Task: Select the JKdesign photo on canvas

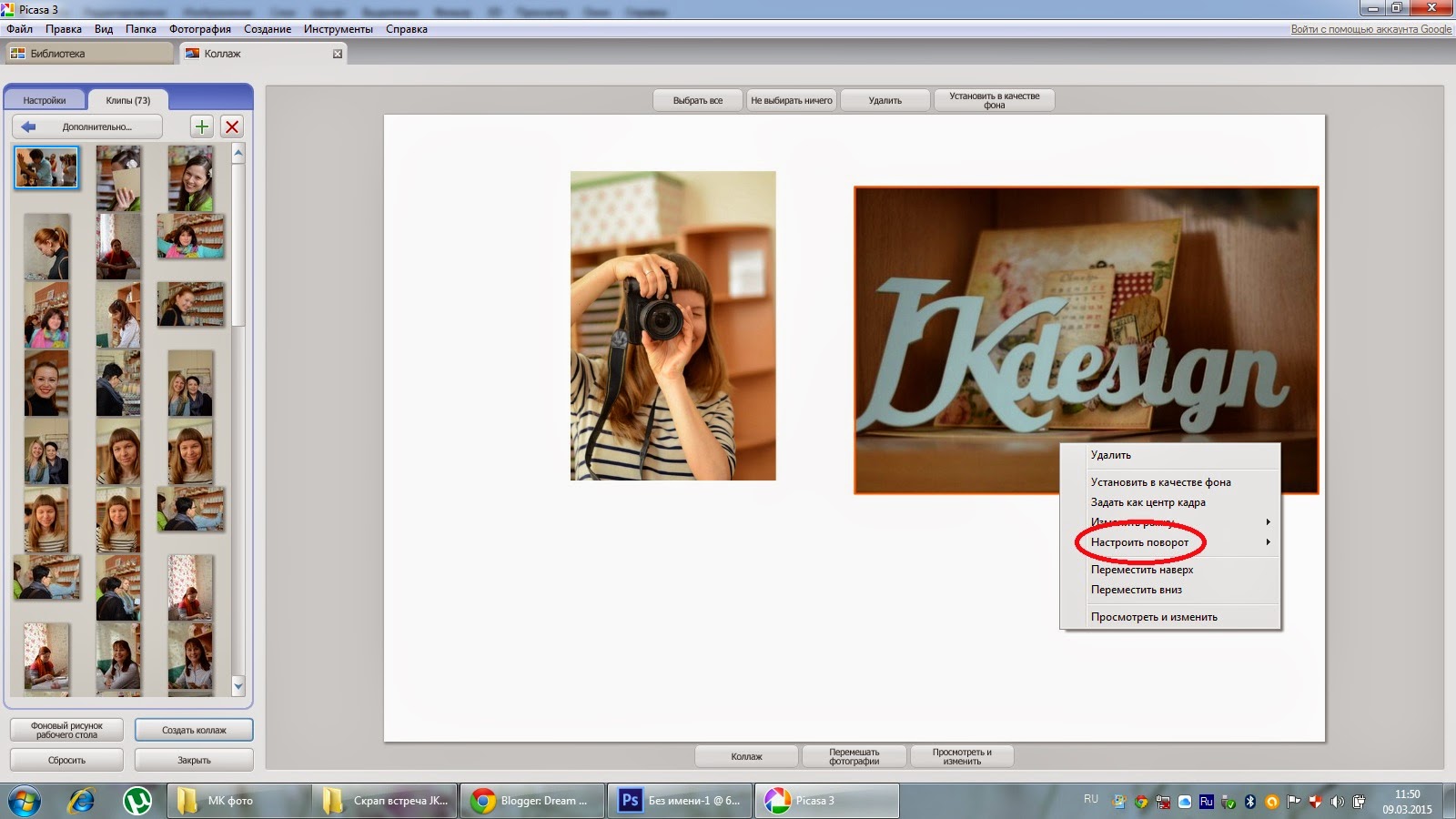Action: coord(1086,340)
